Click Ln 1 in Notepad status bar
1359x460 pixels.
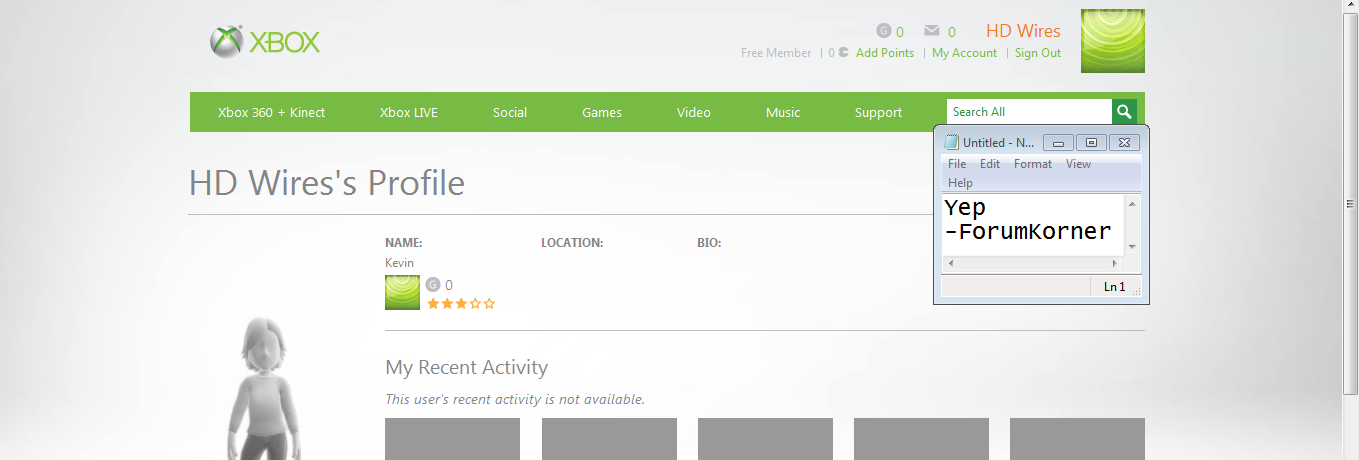1114,287
